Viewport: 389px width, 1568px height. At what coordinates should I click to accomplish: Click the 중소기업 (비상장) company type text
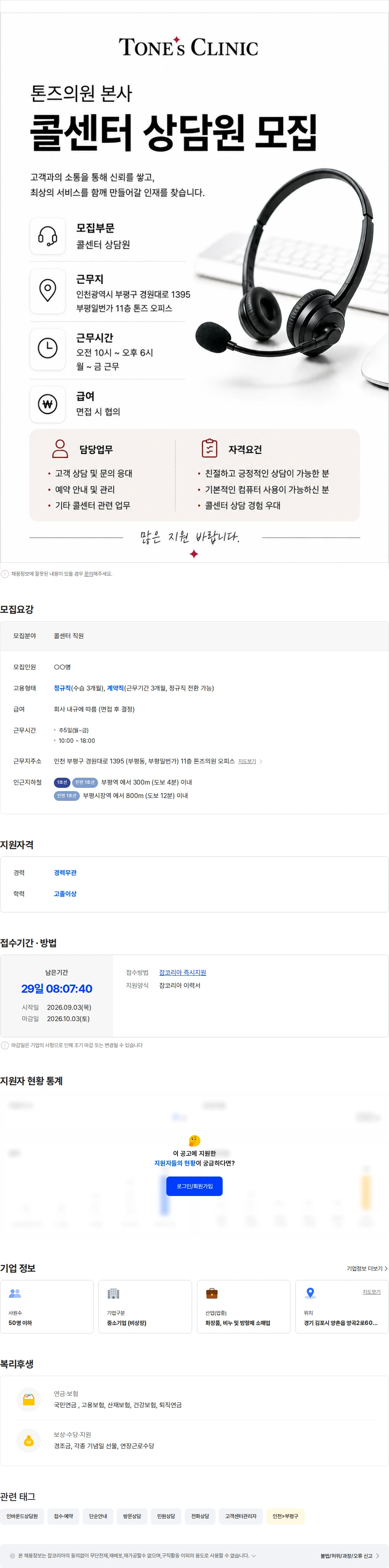click(126, 1323)
